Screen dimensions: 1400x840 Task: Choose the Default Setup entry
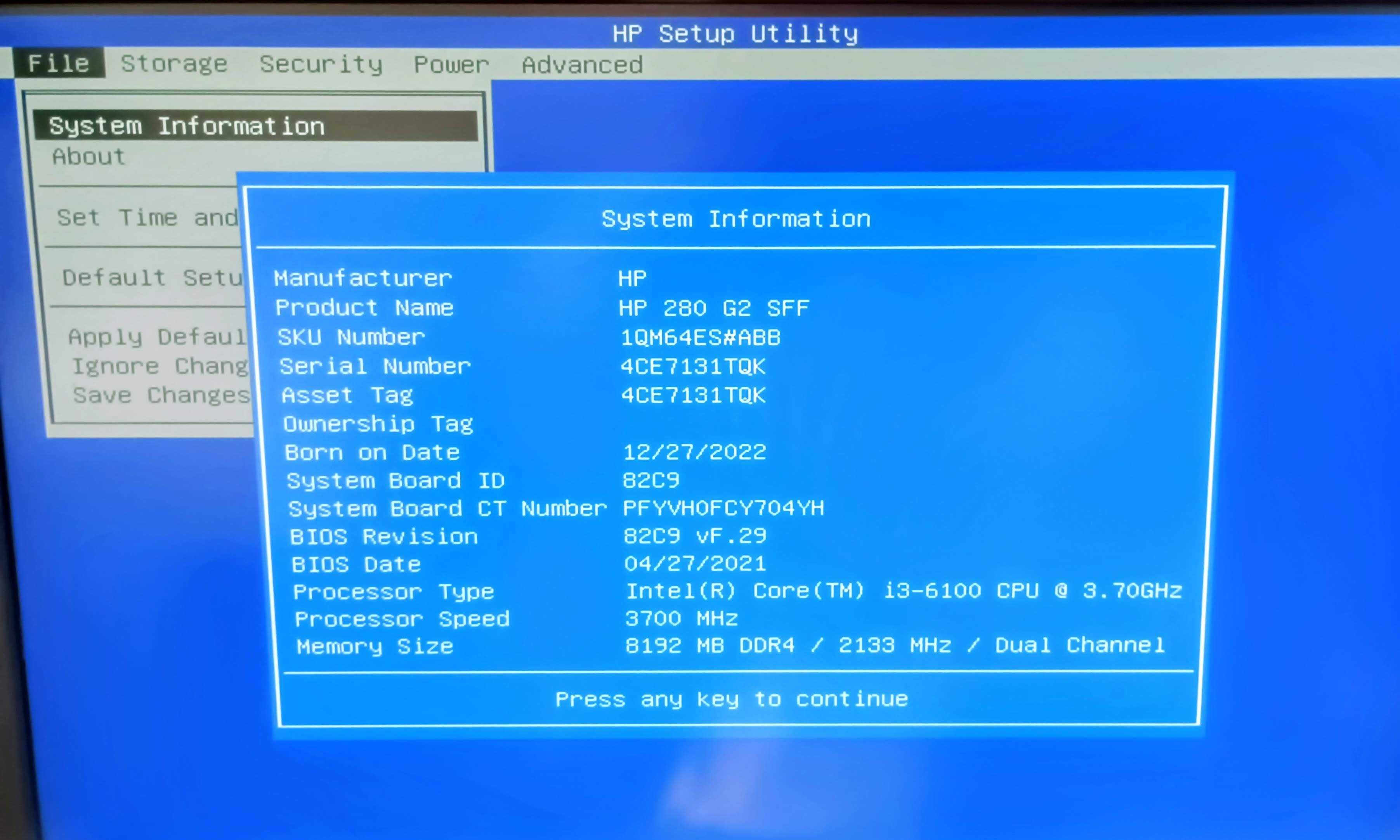coord(153,277)
